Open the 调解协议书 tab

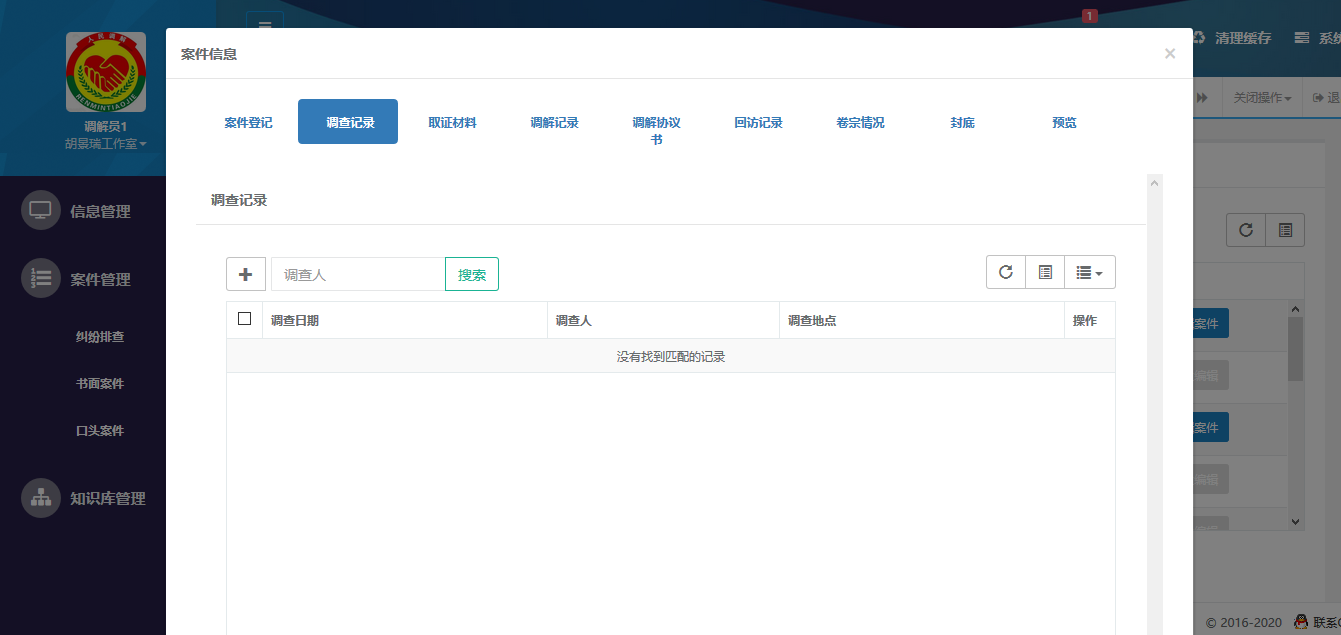656,121
